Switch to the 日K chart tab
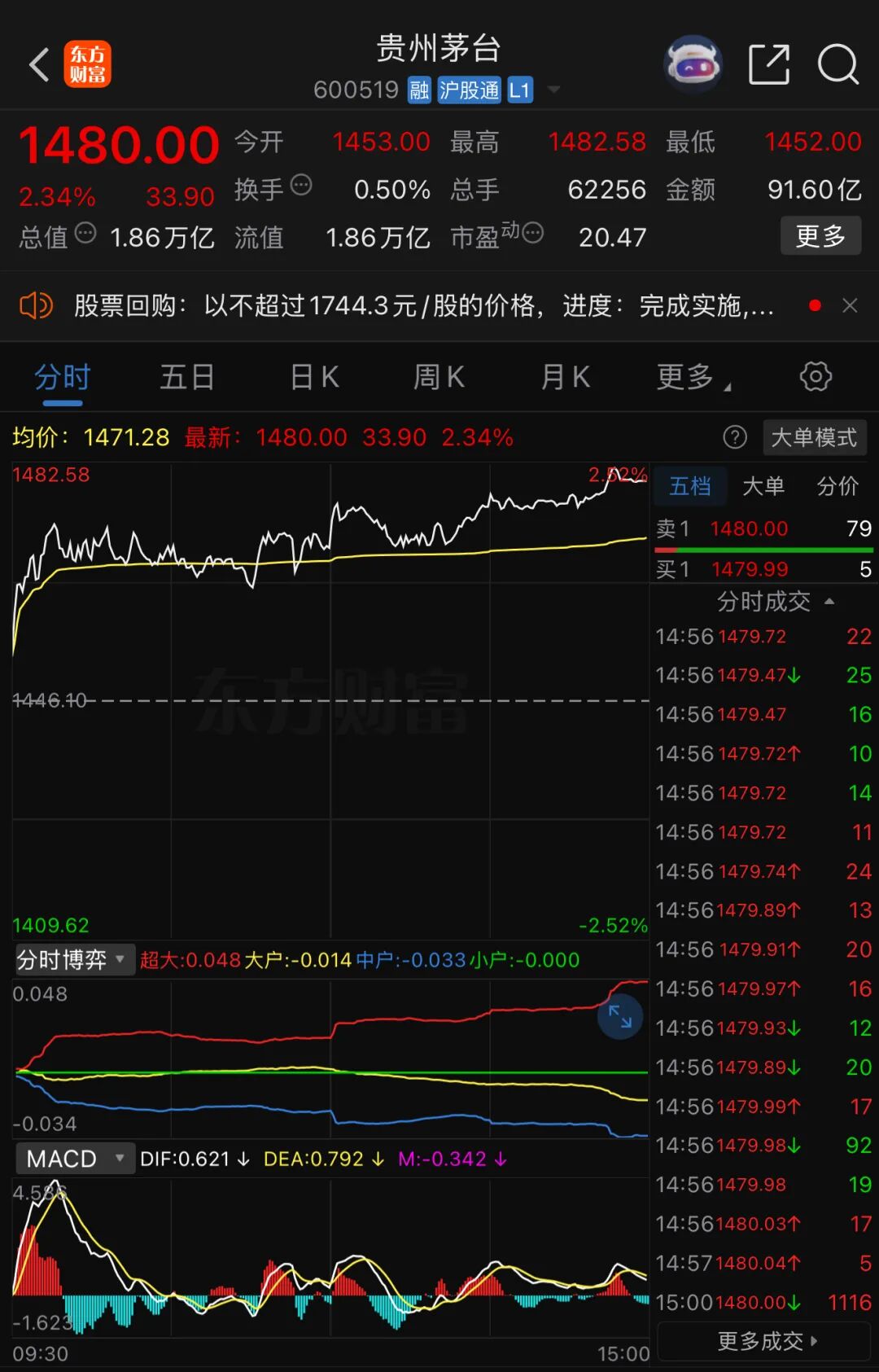 pos(314,378)
